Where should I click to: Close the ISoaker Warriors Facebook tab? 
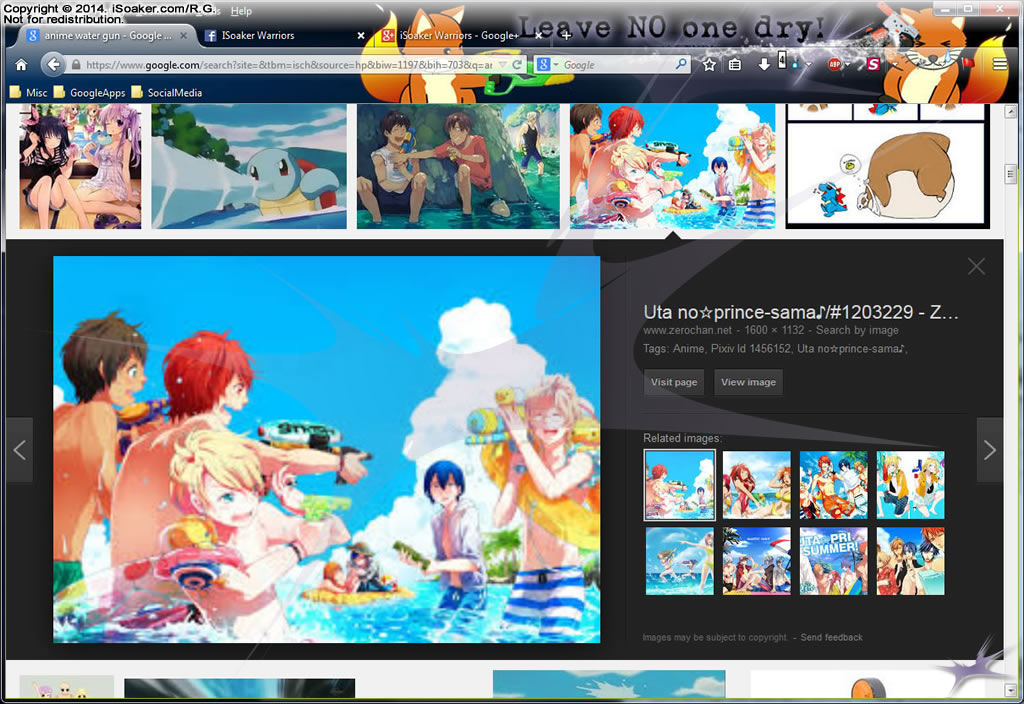pos(361,35)
